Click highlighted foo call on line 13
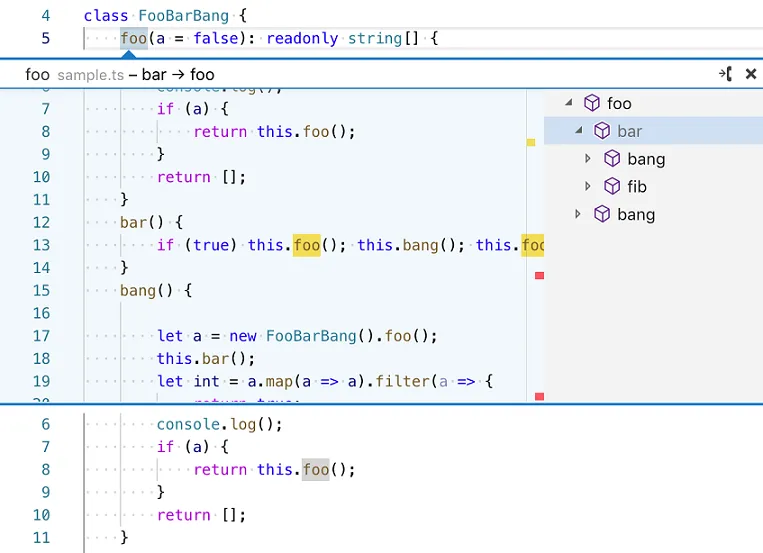Image resolution: width=763 pixels, height=553 pixels. tap(307, 245)
